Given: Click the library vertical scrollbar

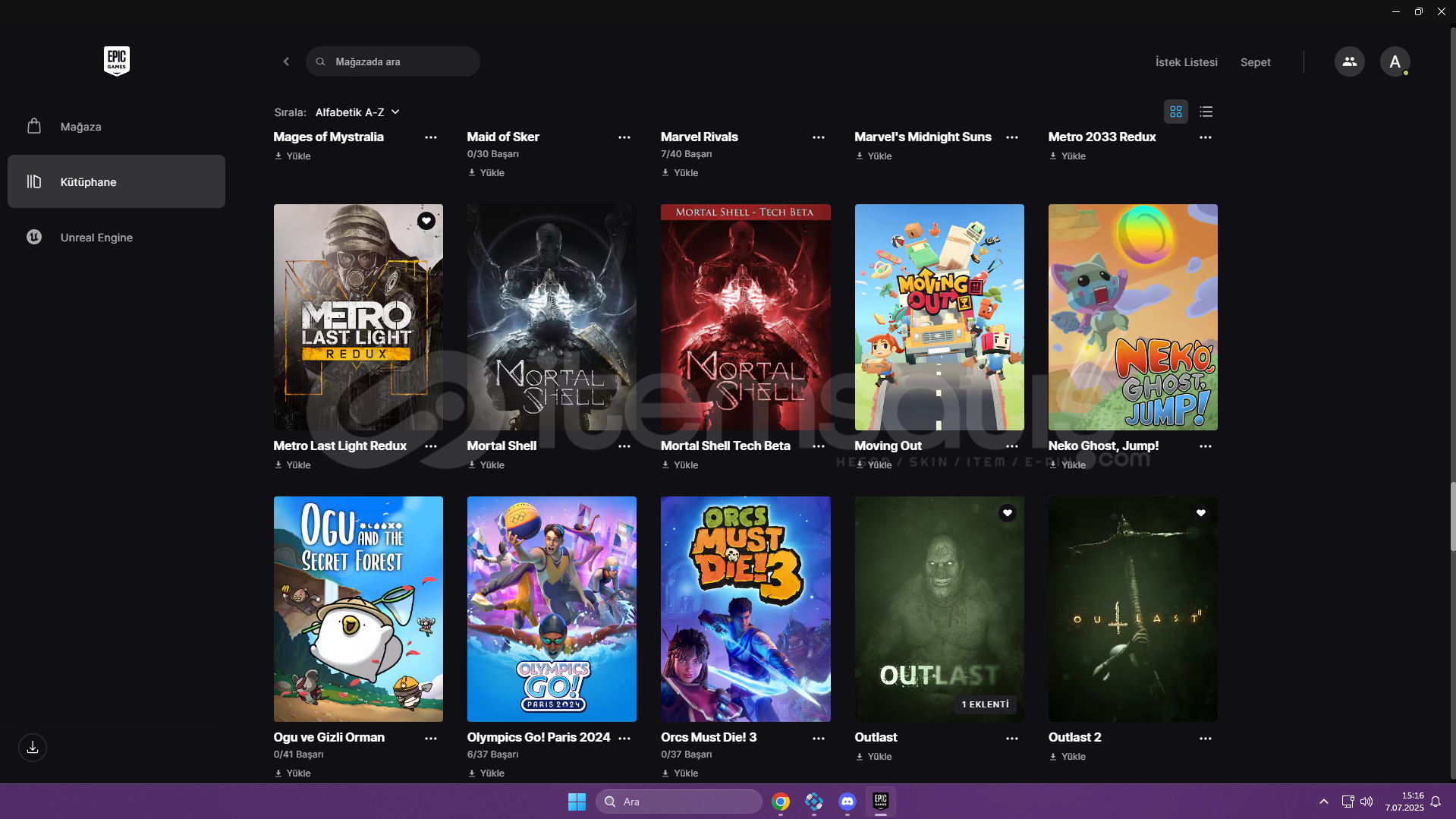Looking at the screenshot, I should [1452, 516].
